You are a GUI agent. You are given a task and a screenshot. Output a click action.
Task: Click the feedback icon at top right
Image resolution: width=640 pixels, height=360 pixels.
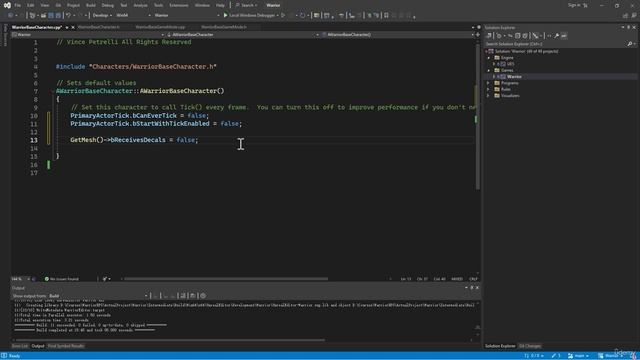pos(633,16)
